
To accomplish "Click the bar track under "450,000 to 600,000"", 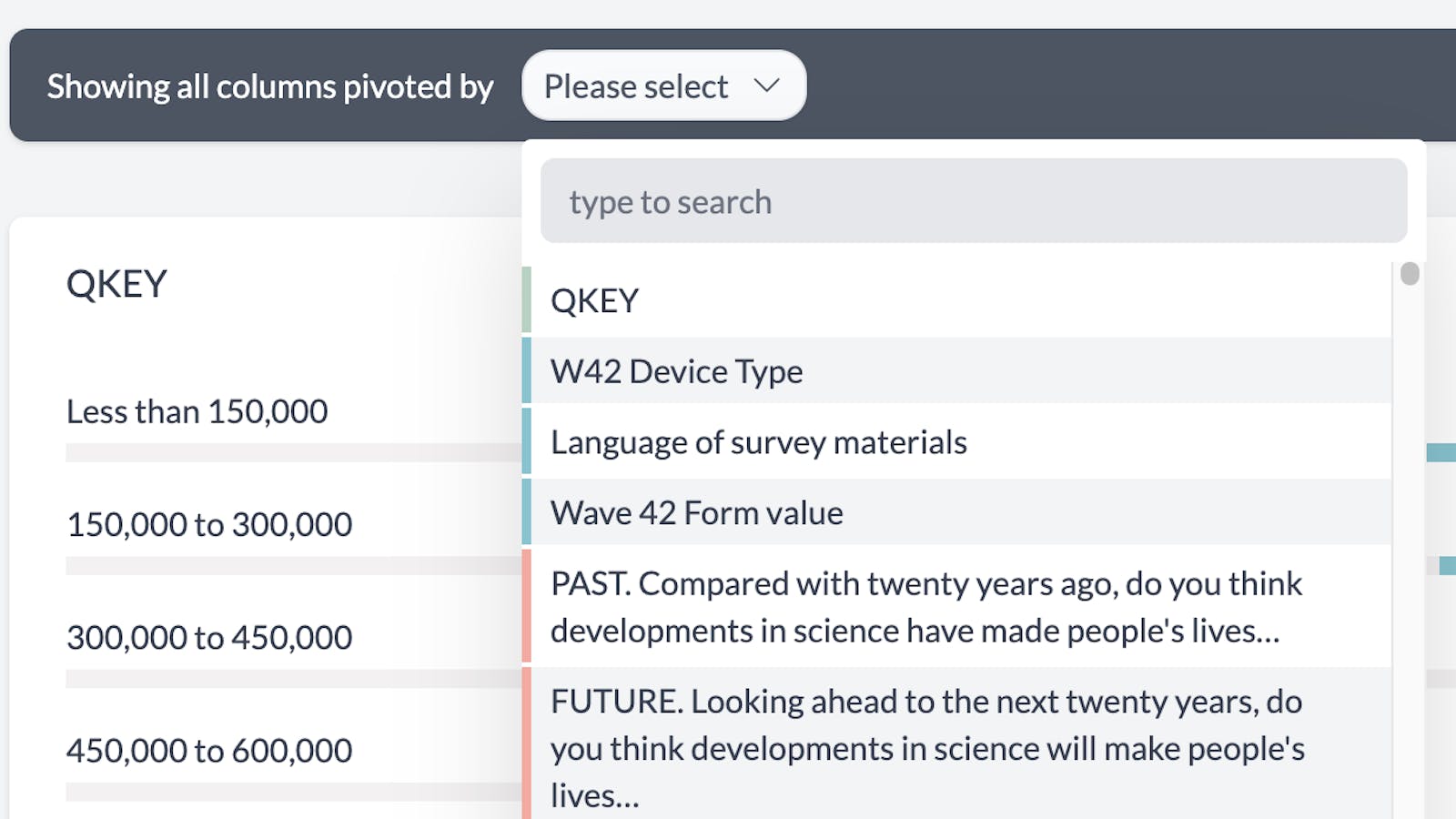I will [291, 792].
